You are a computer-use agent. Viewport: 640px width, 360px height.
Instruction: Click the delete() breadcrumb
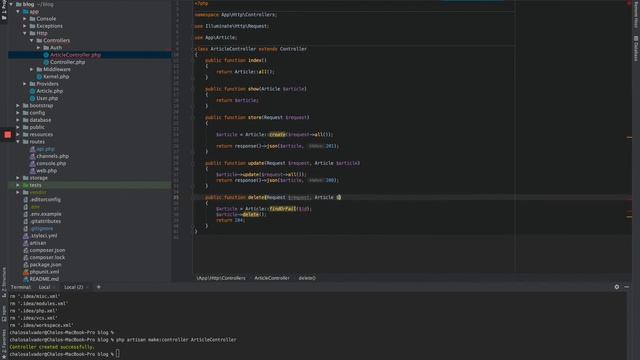click(307, 278)
